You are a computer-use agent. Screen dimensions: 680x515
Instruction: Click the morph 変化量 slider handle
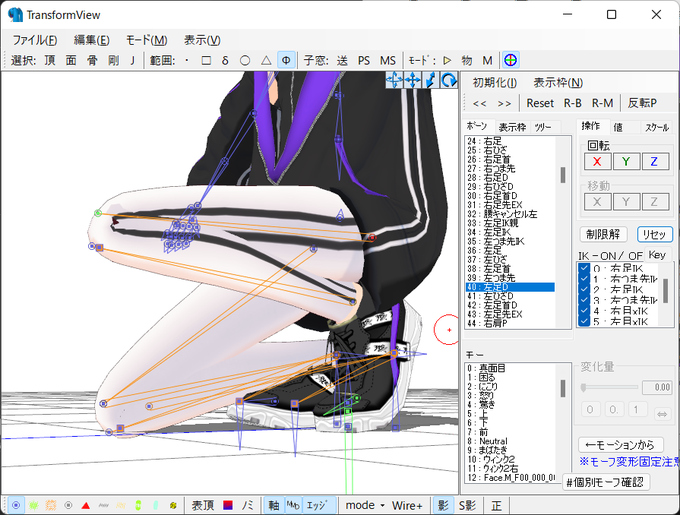584,387
